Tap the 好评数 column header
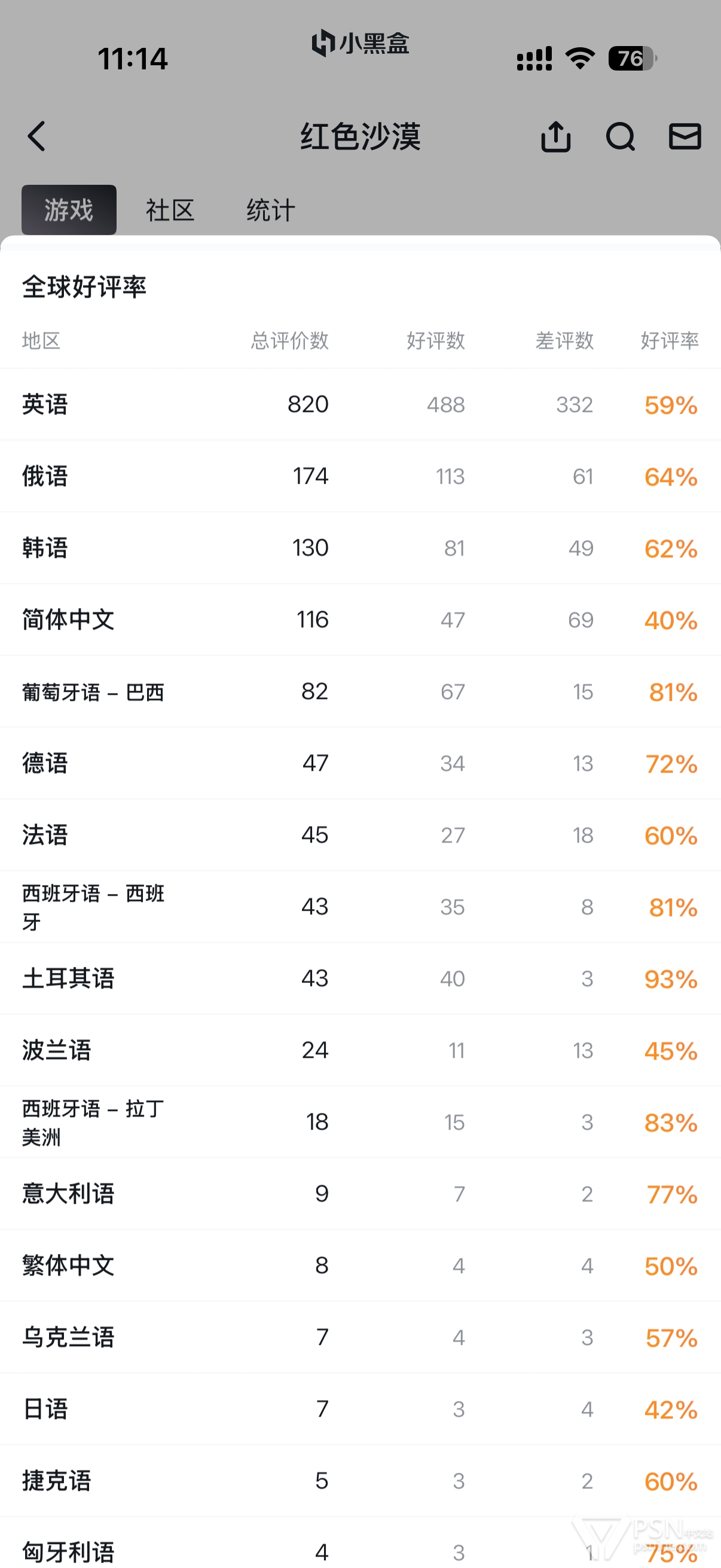 click(x=436, y=340)
